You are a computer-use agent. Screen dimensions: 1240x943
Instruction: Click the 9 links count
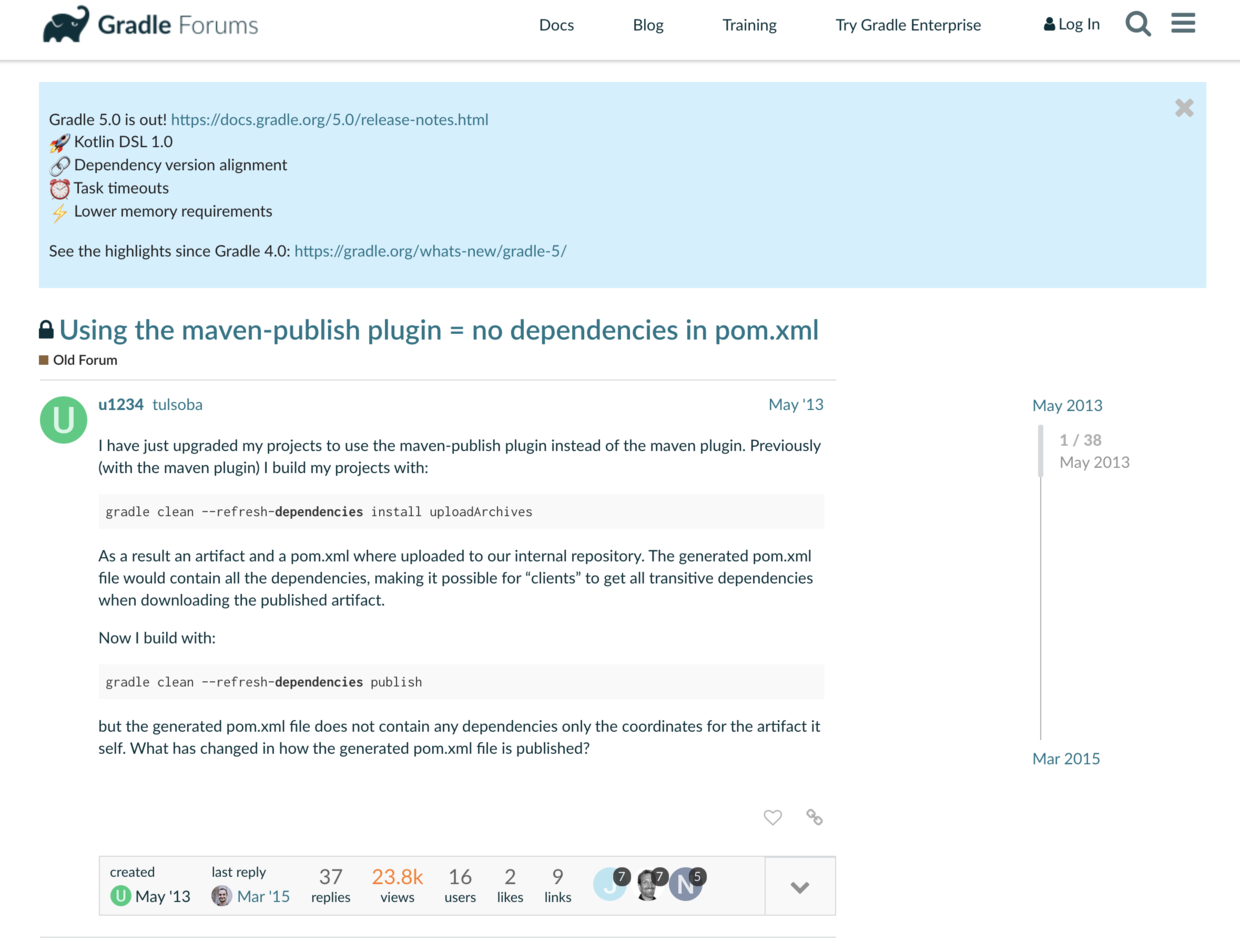pyautogui.click(x=558, y=886)
